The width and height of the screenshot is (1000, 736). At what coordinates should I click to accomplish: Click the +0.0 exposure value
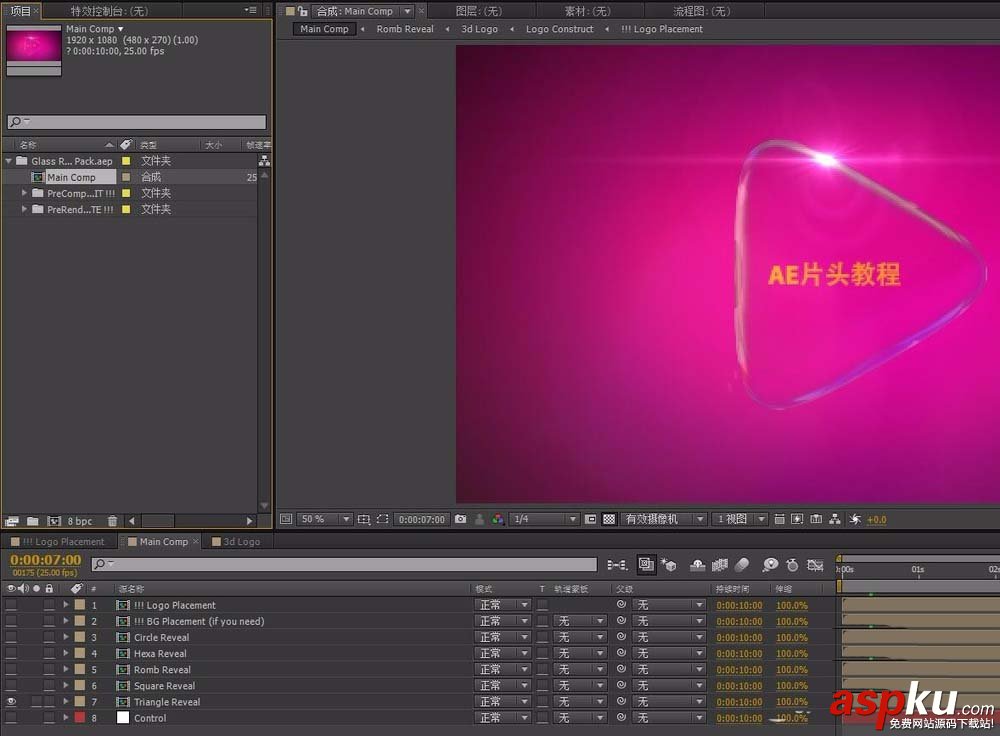[877, 519]
